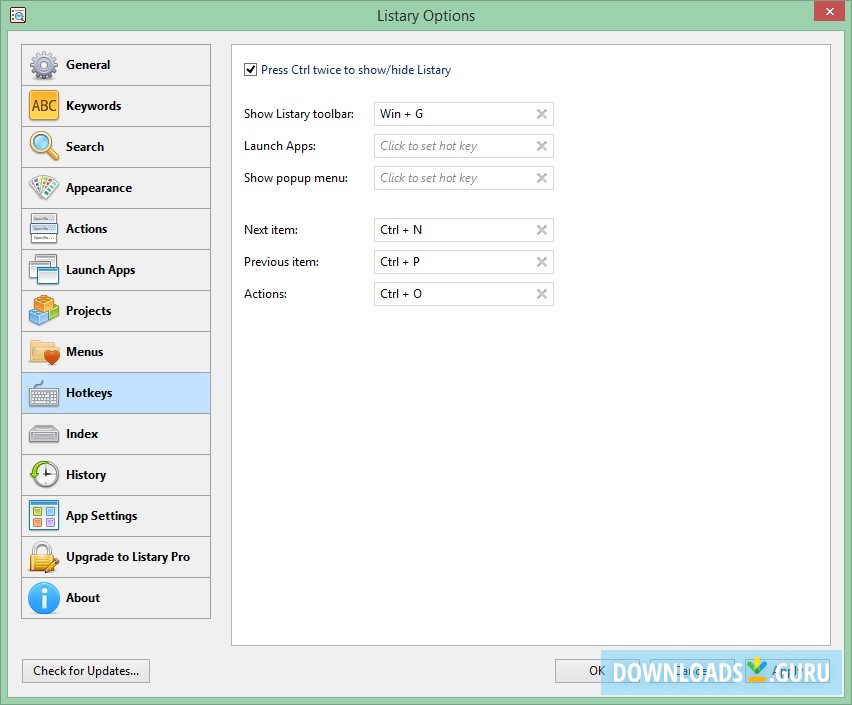Uncheck Press Ctrl twice to show/hide Listary
Screen dimensions: 852x705
pyautogui.click(x=250, y=70)
